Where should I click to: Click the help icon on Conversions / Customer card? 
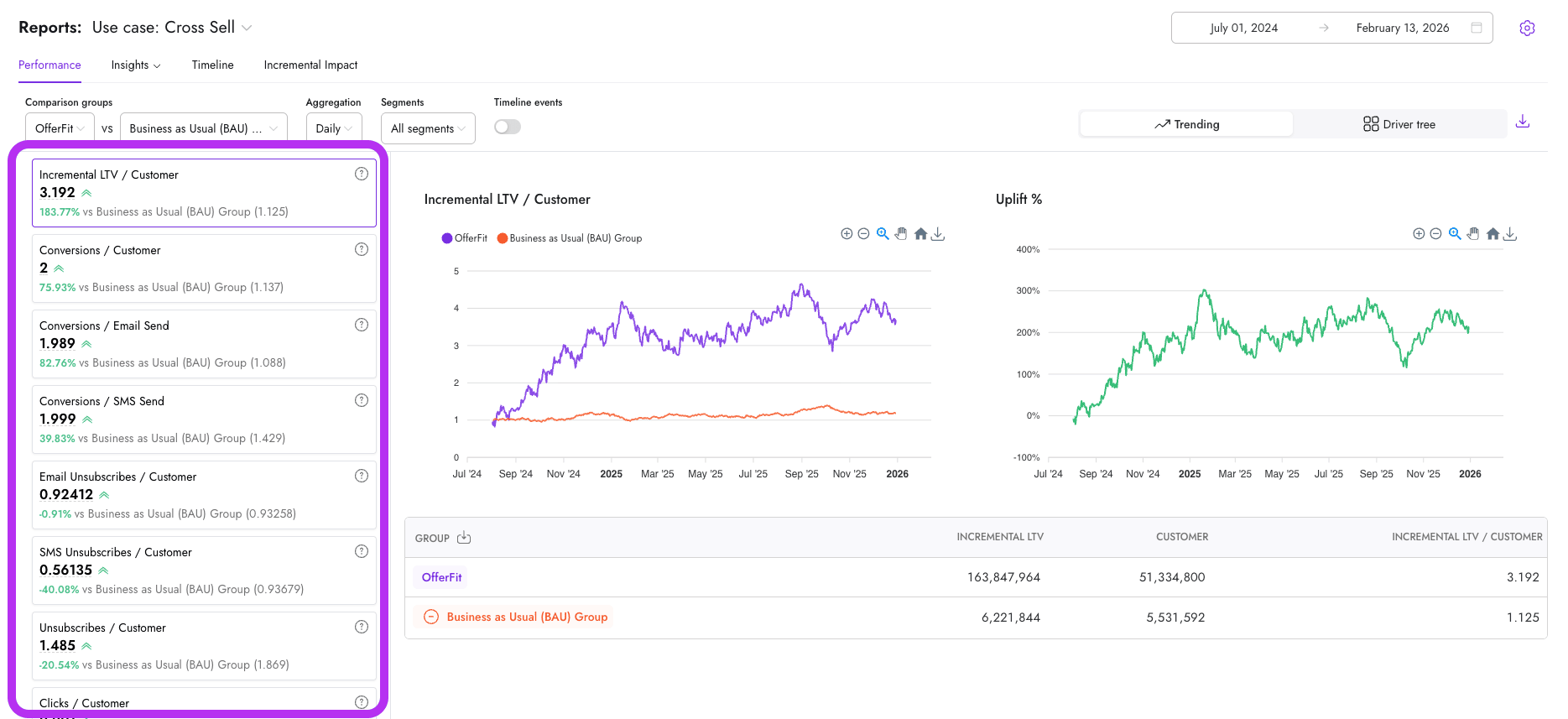point(362,249)
